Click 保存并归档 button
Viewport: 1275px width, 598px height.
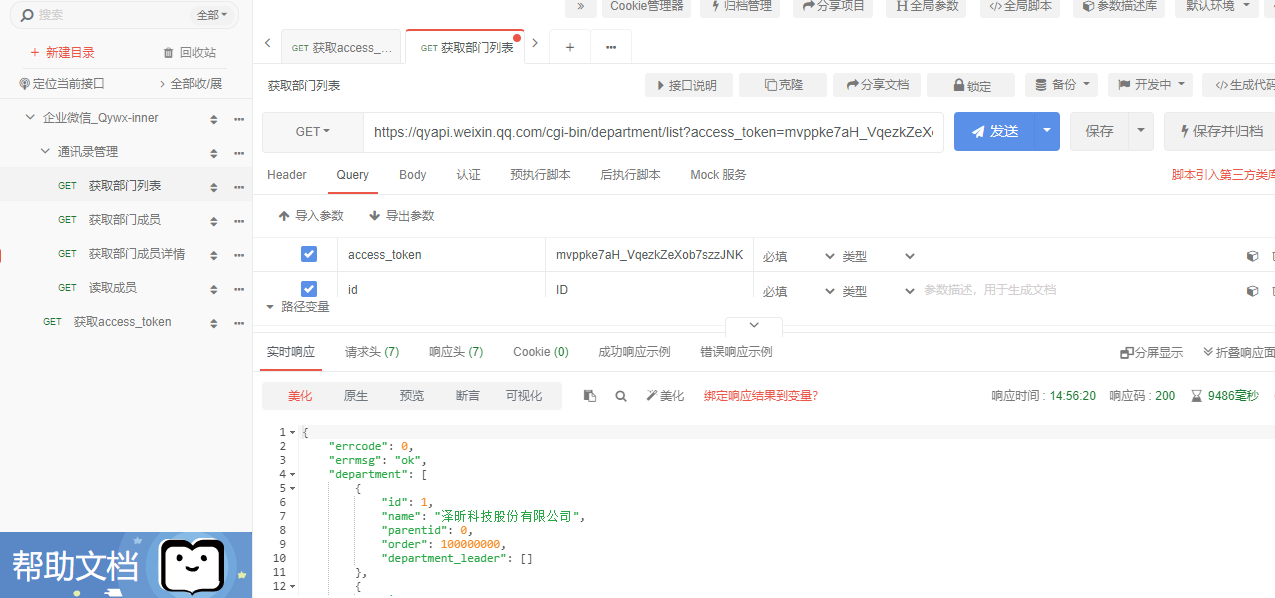pos(1219,131)
